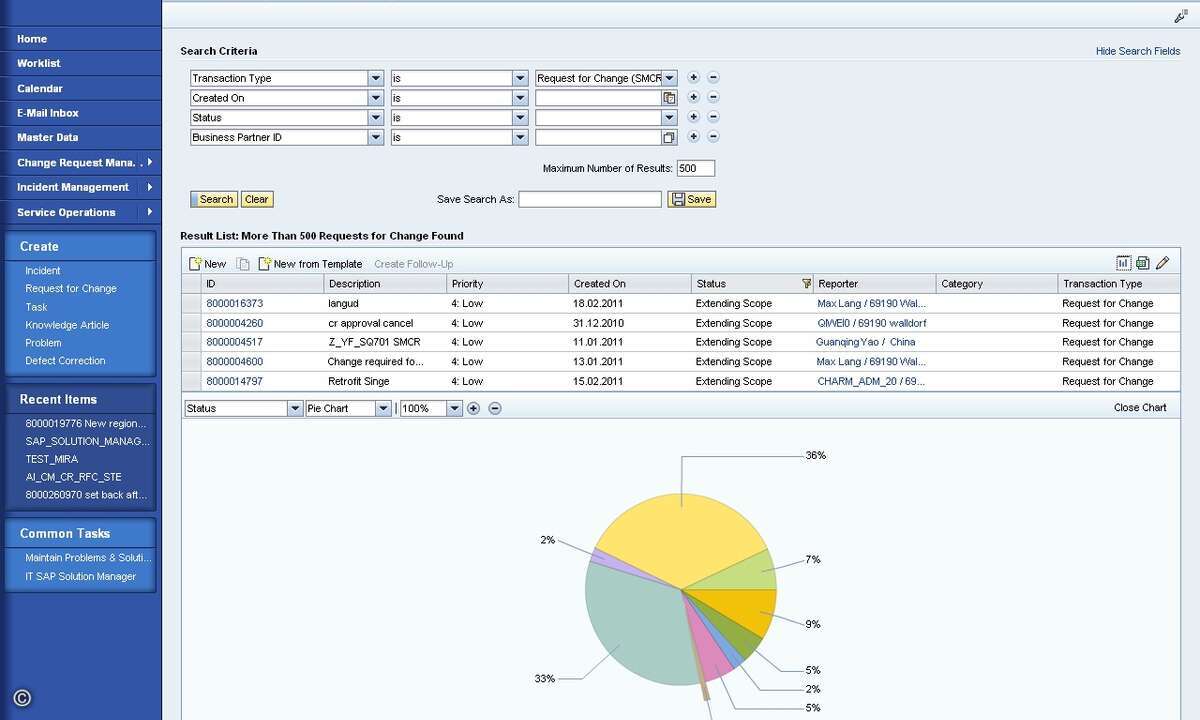1200x720 pixels.
Task: Expand the Change Request Management submenu arrow
Action: click(149, 162)
